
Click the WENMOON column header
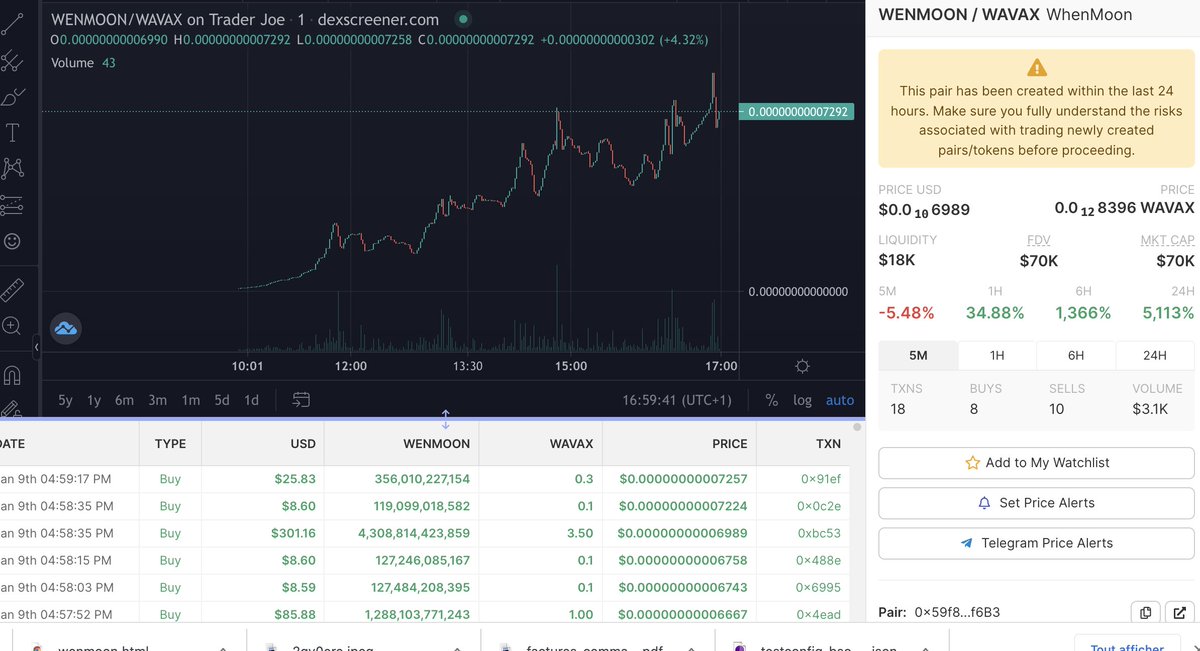click(402, 443)
